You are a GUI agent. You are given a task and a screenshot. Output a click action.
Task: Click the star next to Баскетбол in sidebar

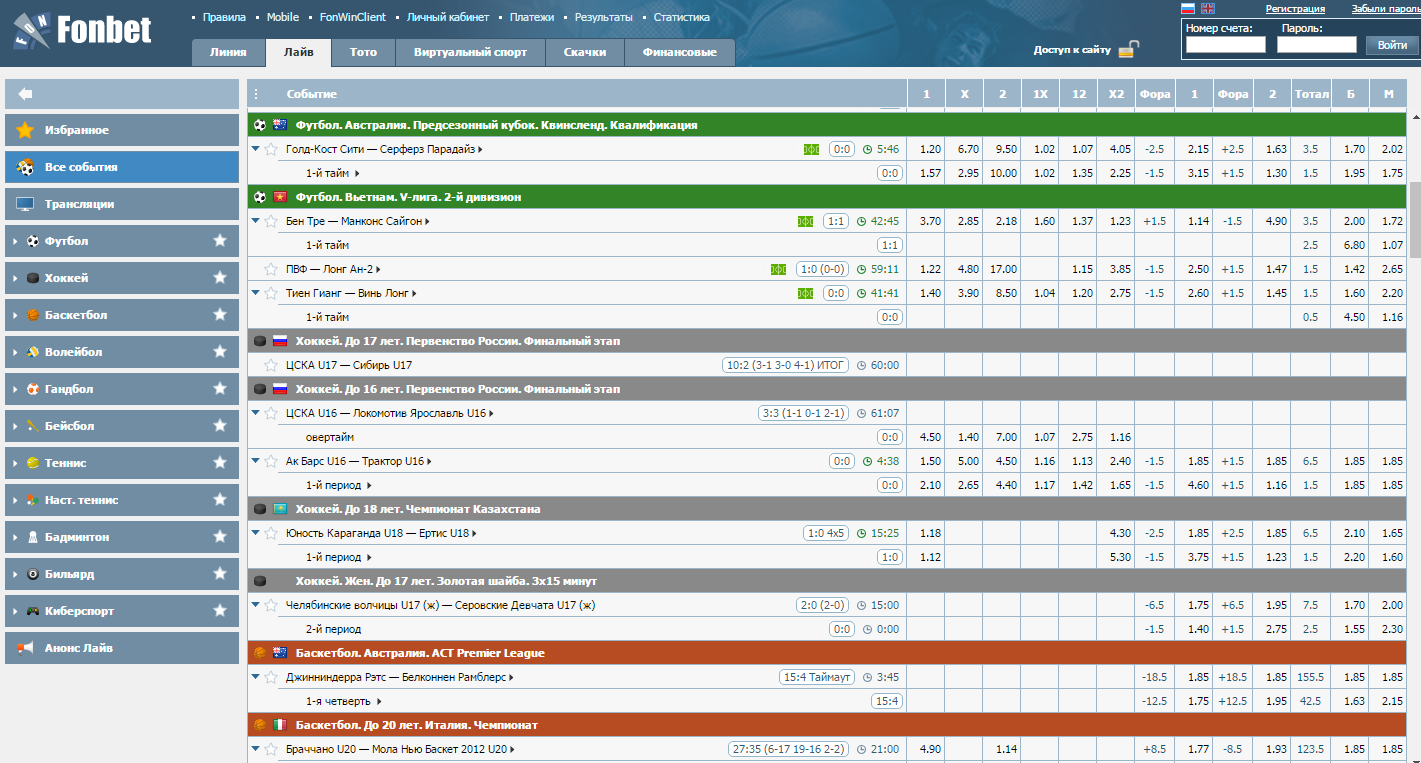coord(219,315)
